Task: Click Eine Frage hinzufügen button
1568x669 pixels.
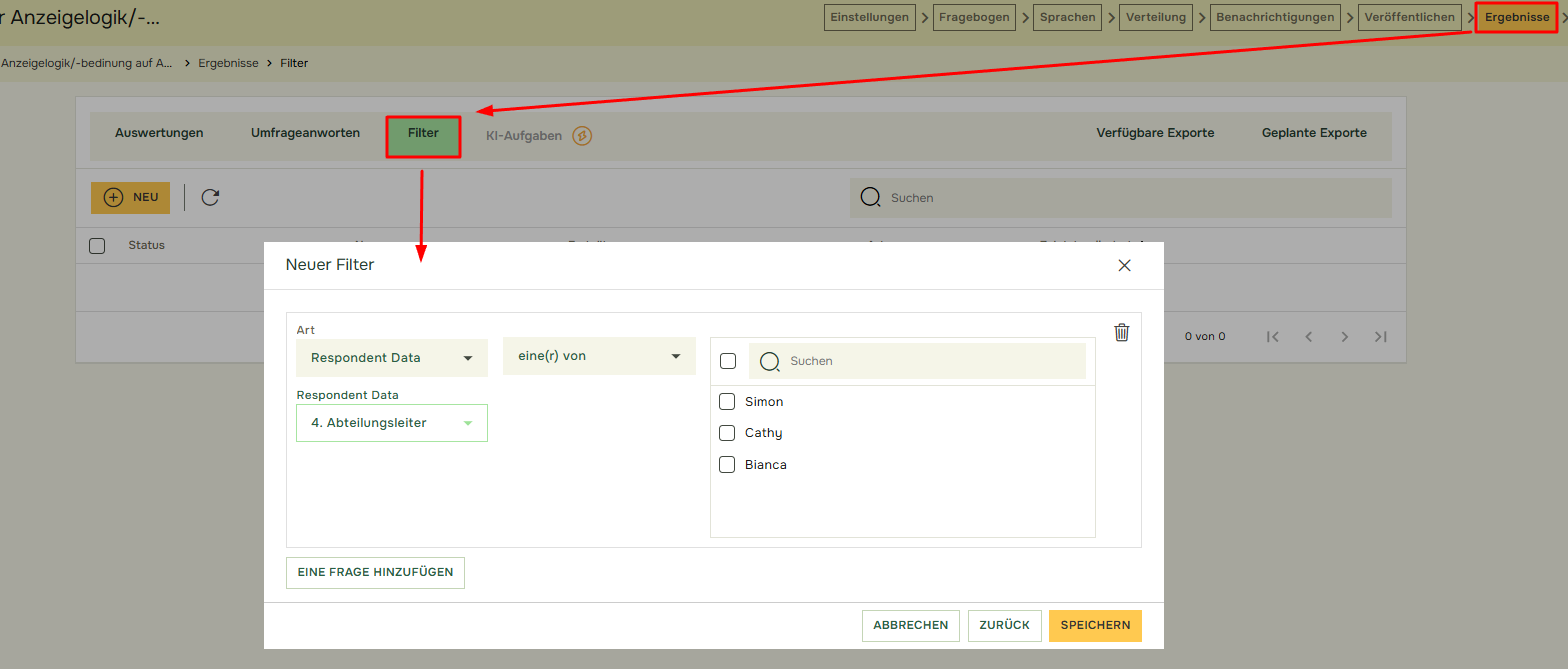Action: click(375, 572)
